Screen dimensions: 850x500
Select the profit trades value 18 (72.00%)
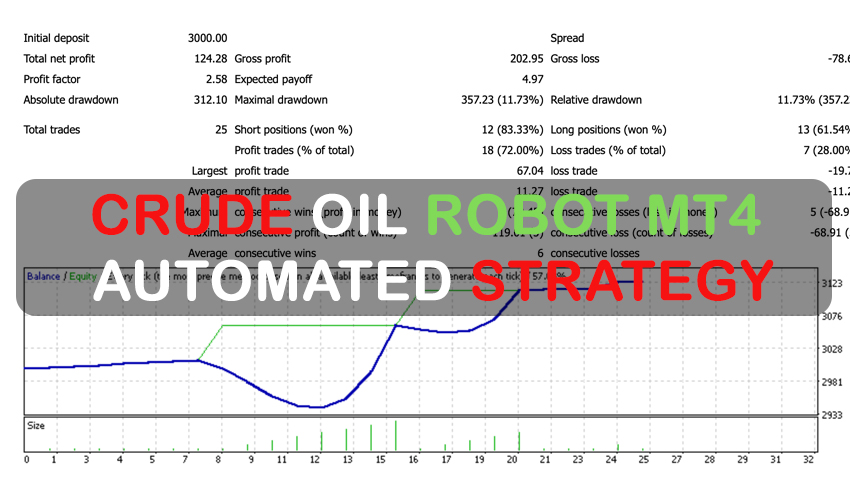coord(512,150)
